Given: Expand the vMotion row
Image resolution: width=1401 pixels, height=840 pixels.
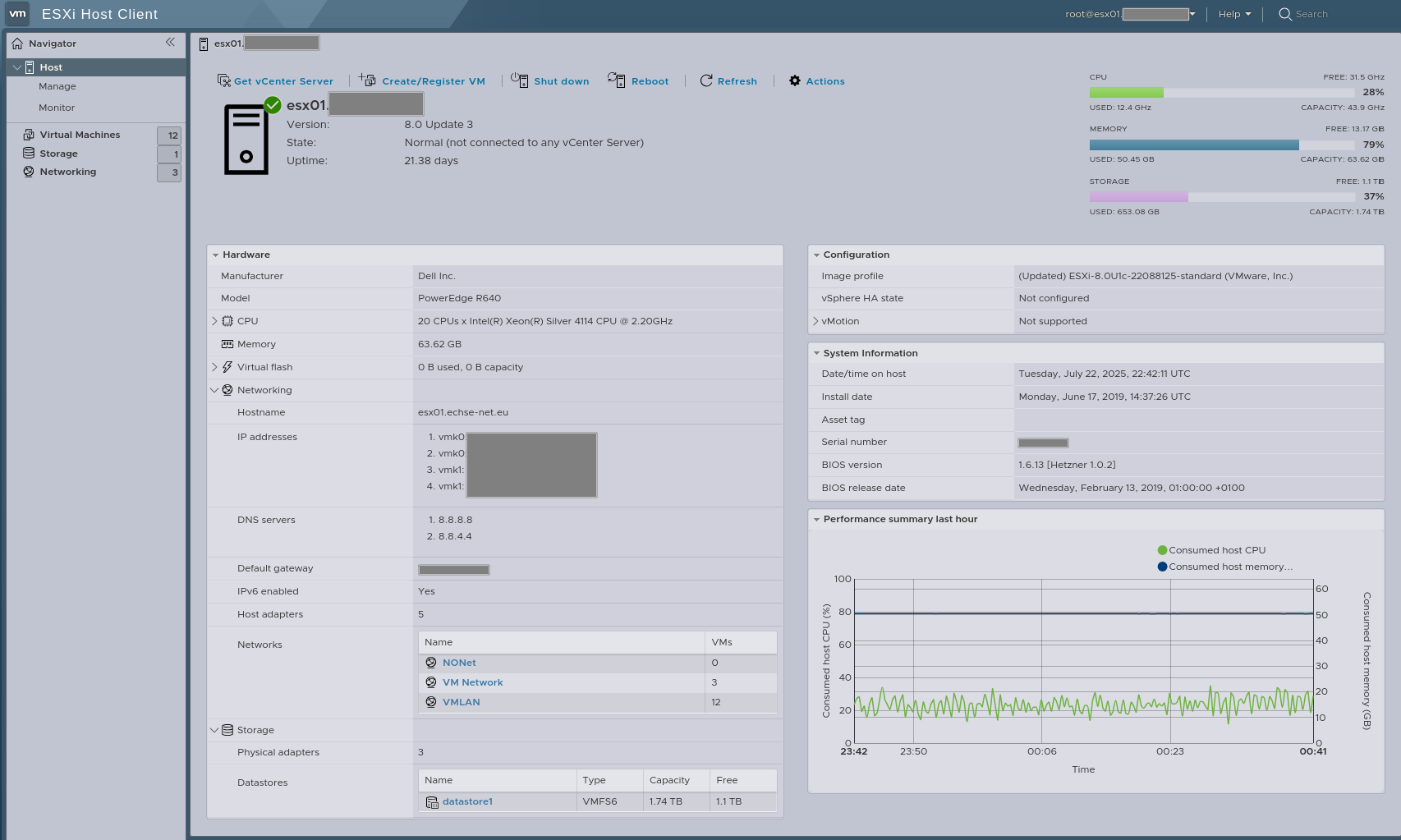Looking at the screenshot, I should (x=815, y=321).
